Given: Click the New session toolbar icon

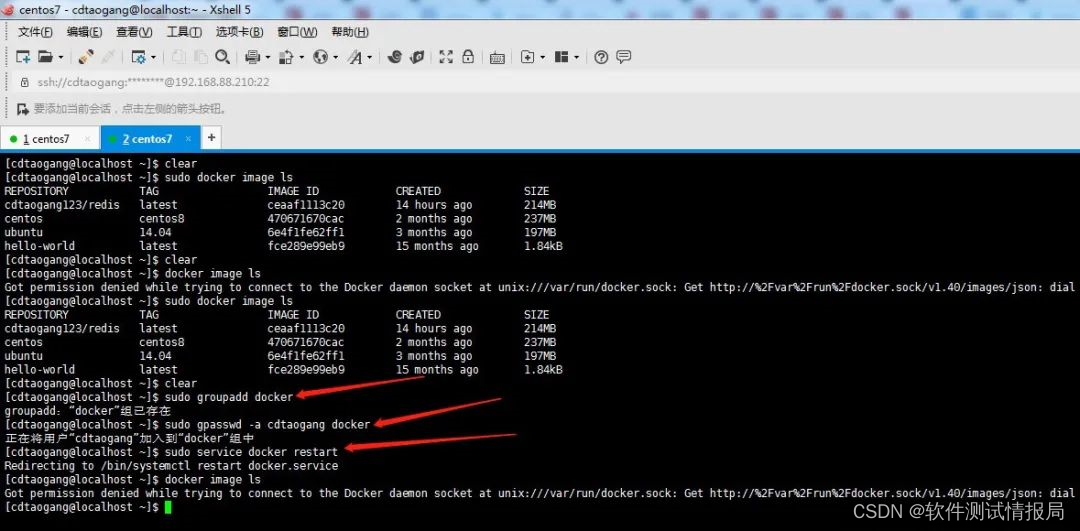Looking at the screenshot, I should tap(23, 57).
